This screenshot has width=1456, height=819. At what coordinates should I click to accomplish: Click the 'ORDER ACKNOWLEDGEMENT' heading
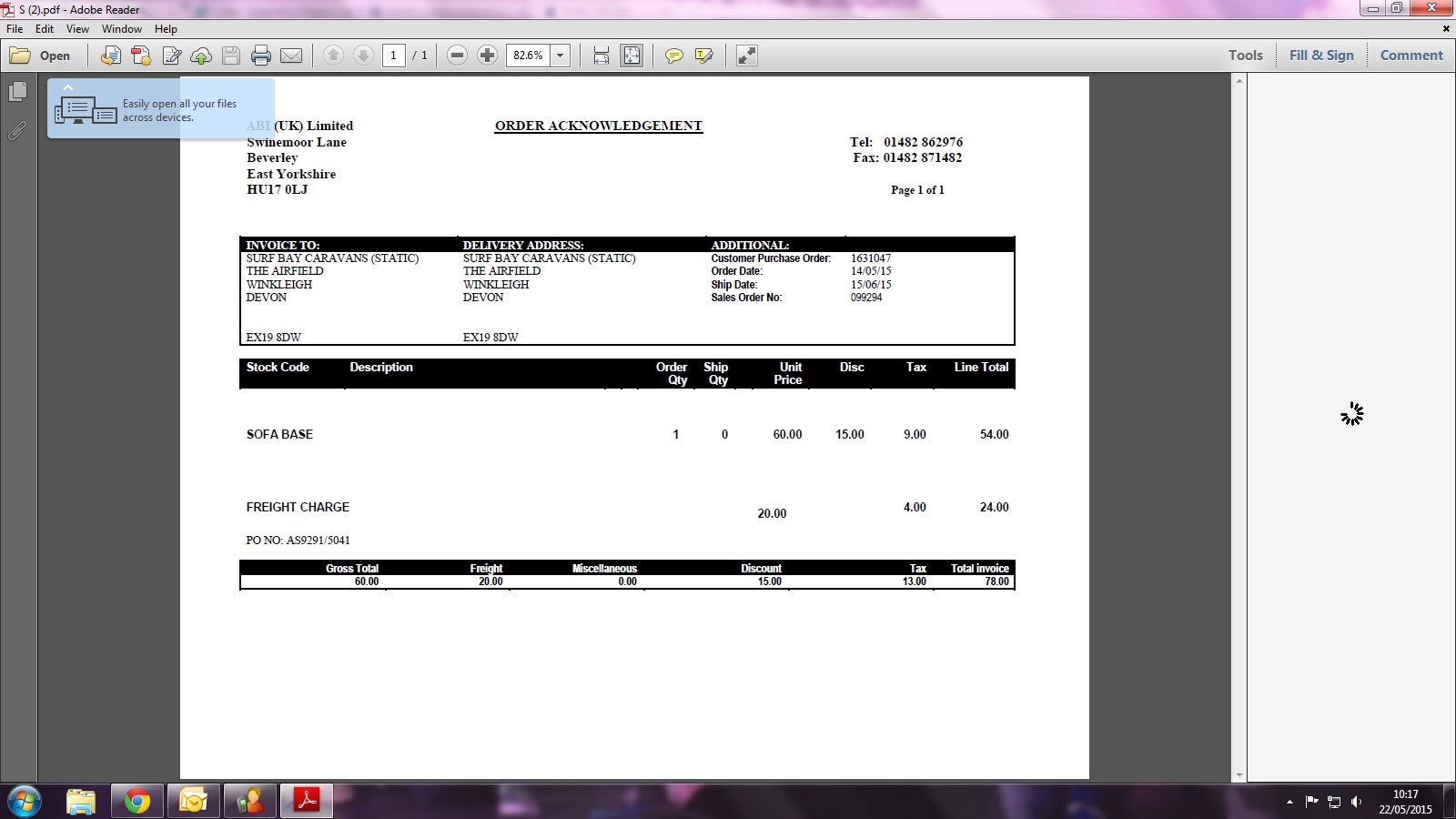[x=599, y=126]
